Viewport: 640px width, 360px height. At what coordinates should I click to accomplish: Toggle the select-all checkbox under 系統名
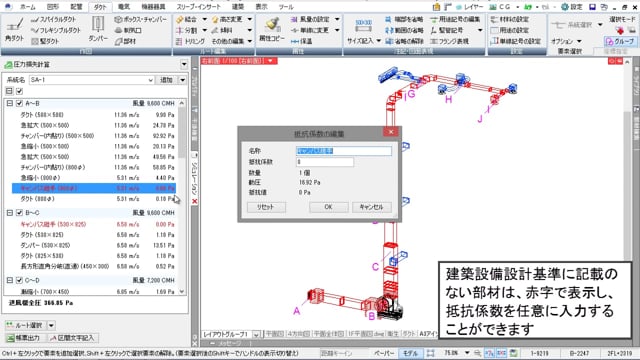click(19, 91)
